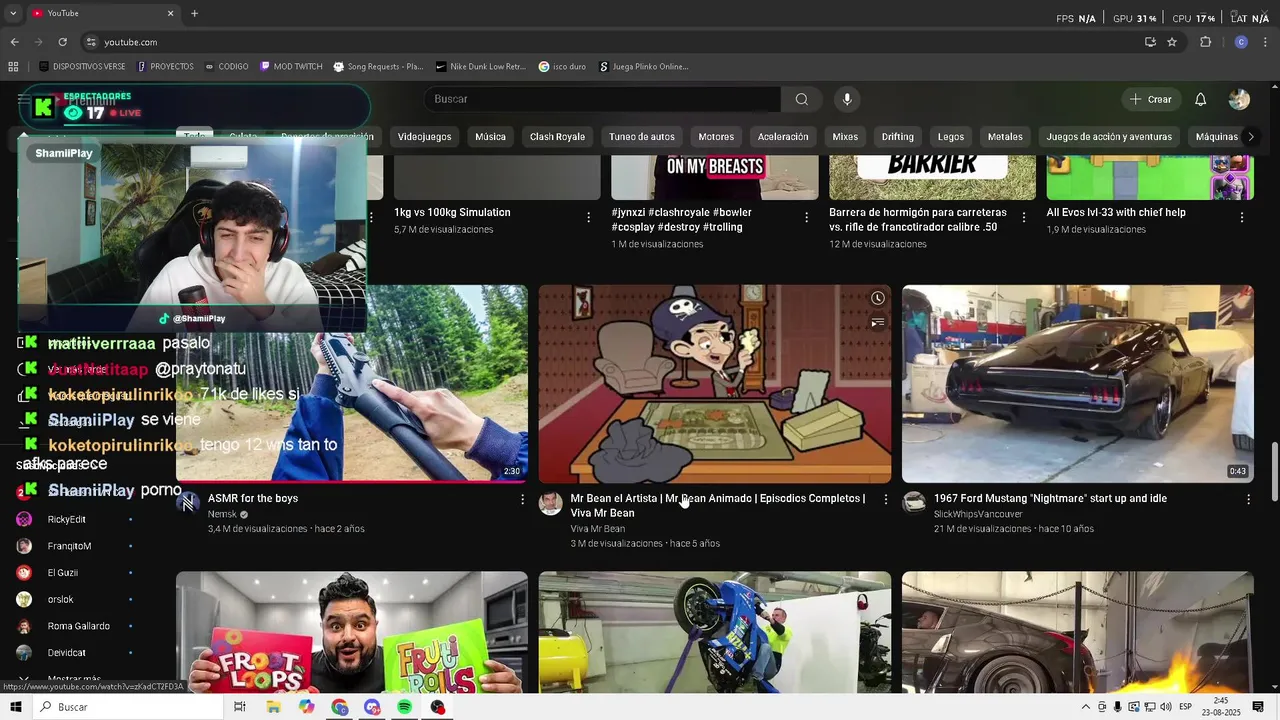The image size is (1280, 720).
Task: Open the Chrome profile avatar
Action: (x=1241, y=42)
